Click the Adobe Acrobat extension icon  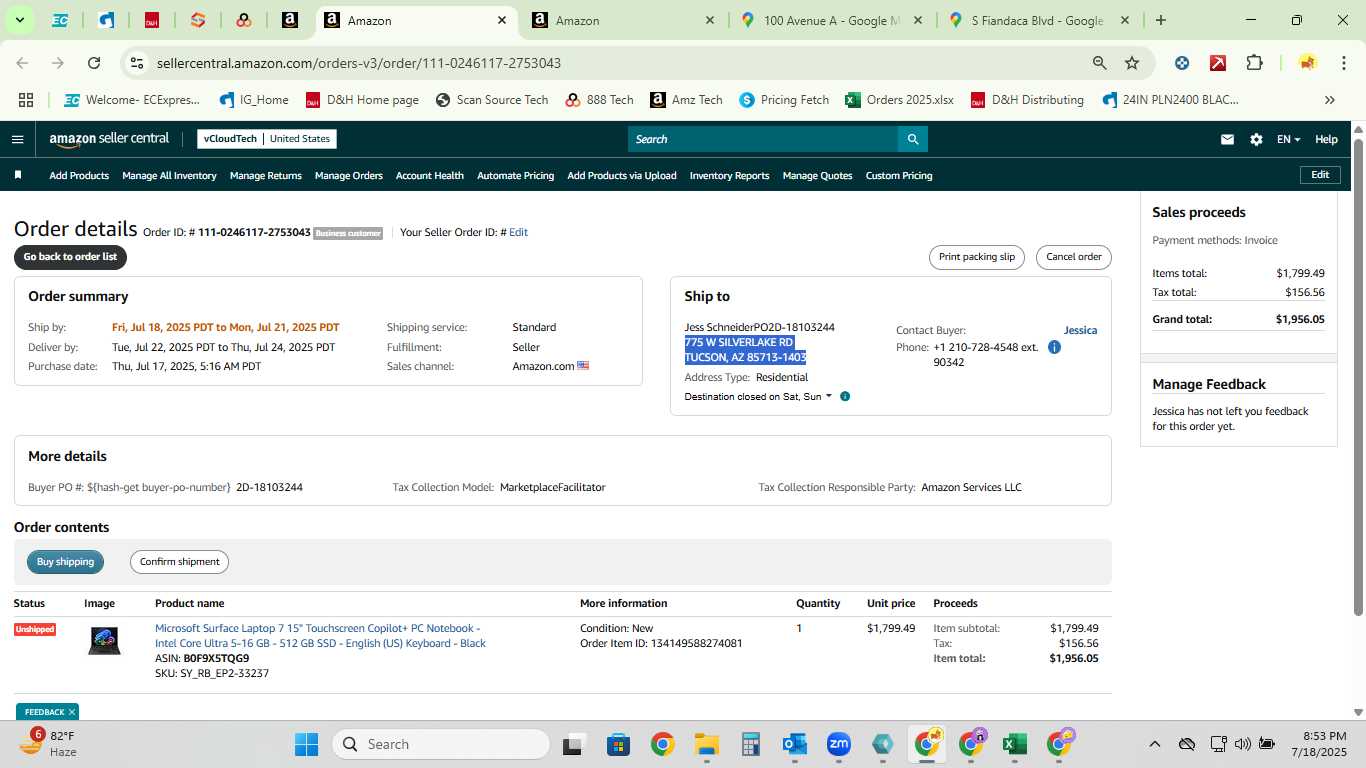[x=1218, y=63]
